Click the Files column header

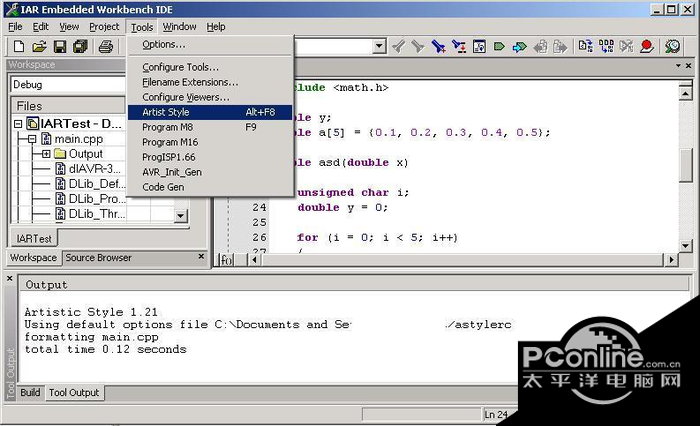coord(68,106)
